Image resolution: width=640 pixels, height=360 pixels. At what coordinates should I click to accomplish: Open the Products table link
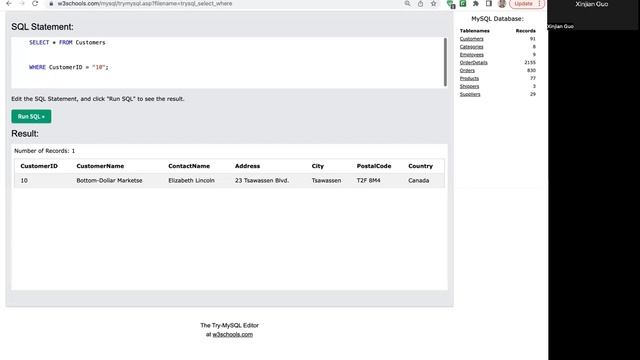[469, 78]
